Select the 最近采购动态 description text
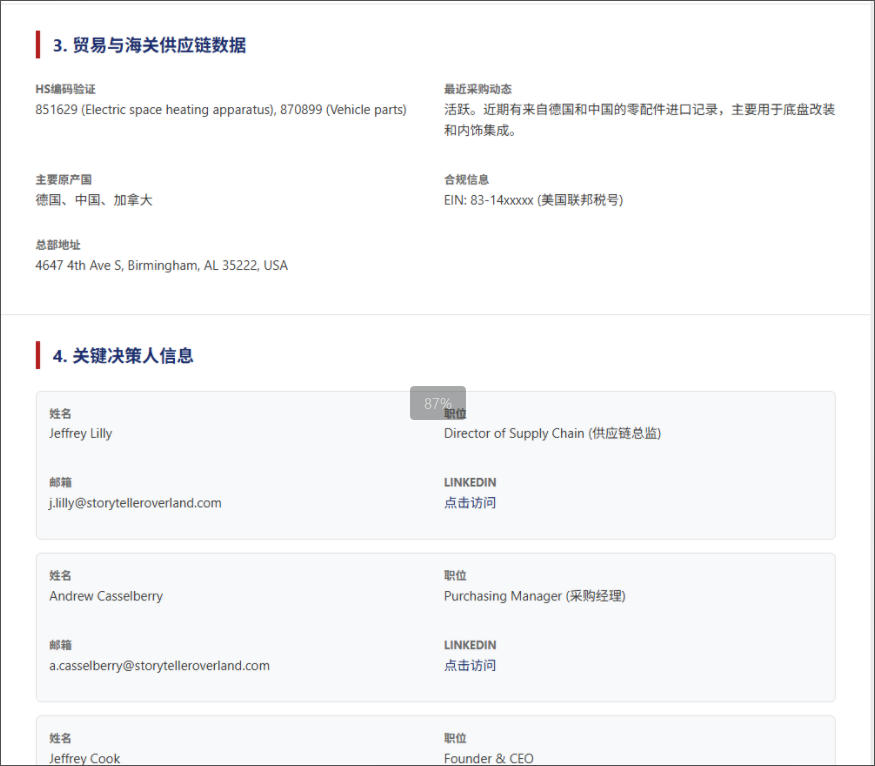Screen dimensions: 875x766 pos(640,119)
